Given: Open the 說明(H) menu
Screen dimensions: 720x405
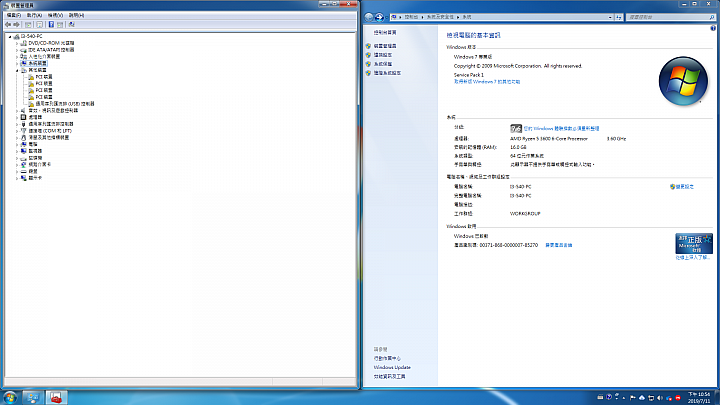Looking at the screenshot, I should click(x=76, y=15).
